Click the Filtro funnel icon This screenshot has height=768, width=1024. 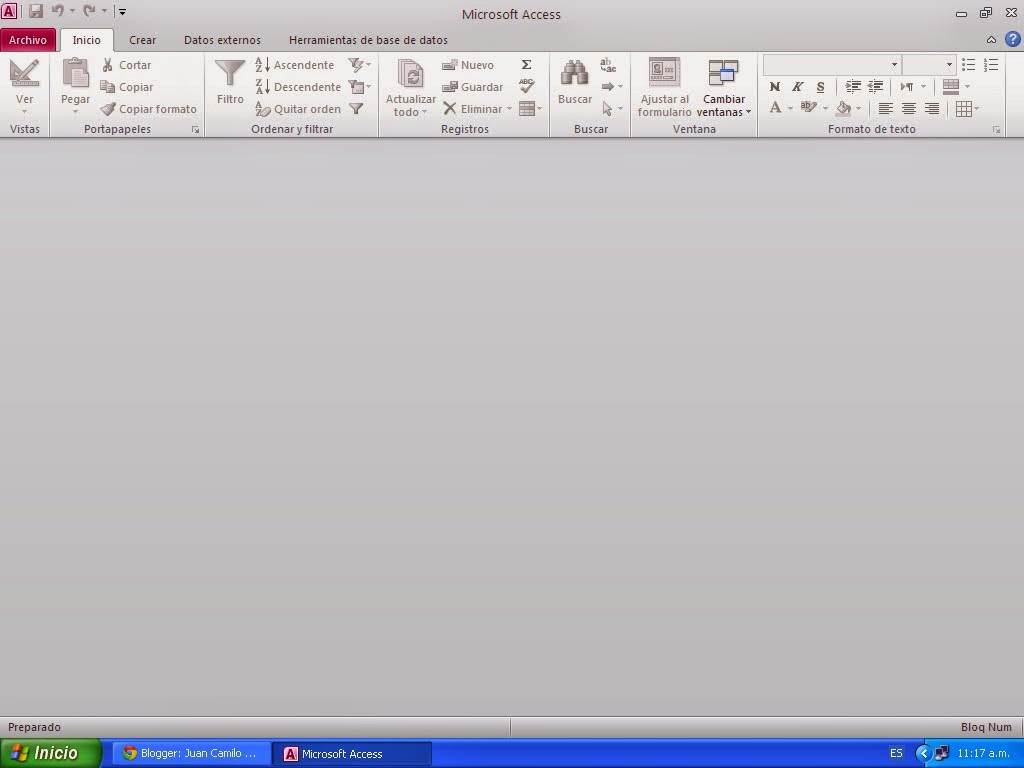click(230, 73)
